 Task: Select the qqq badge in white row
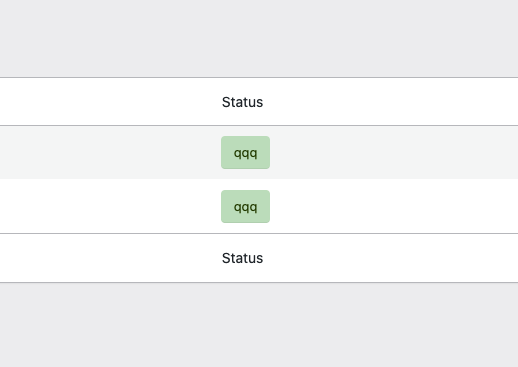(x=245, y=207)
